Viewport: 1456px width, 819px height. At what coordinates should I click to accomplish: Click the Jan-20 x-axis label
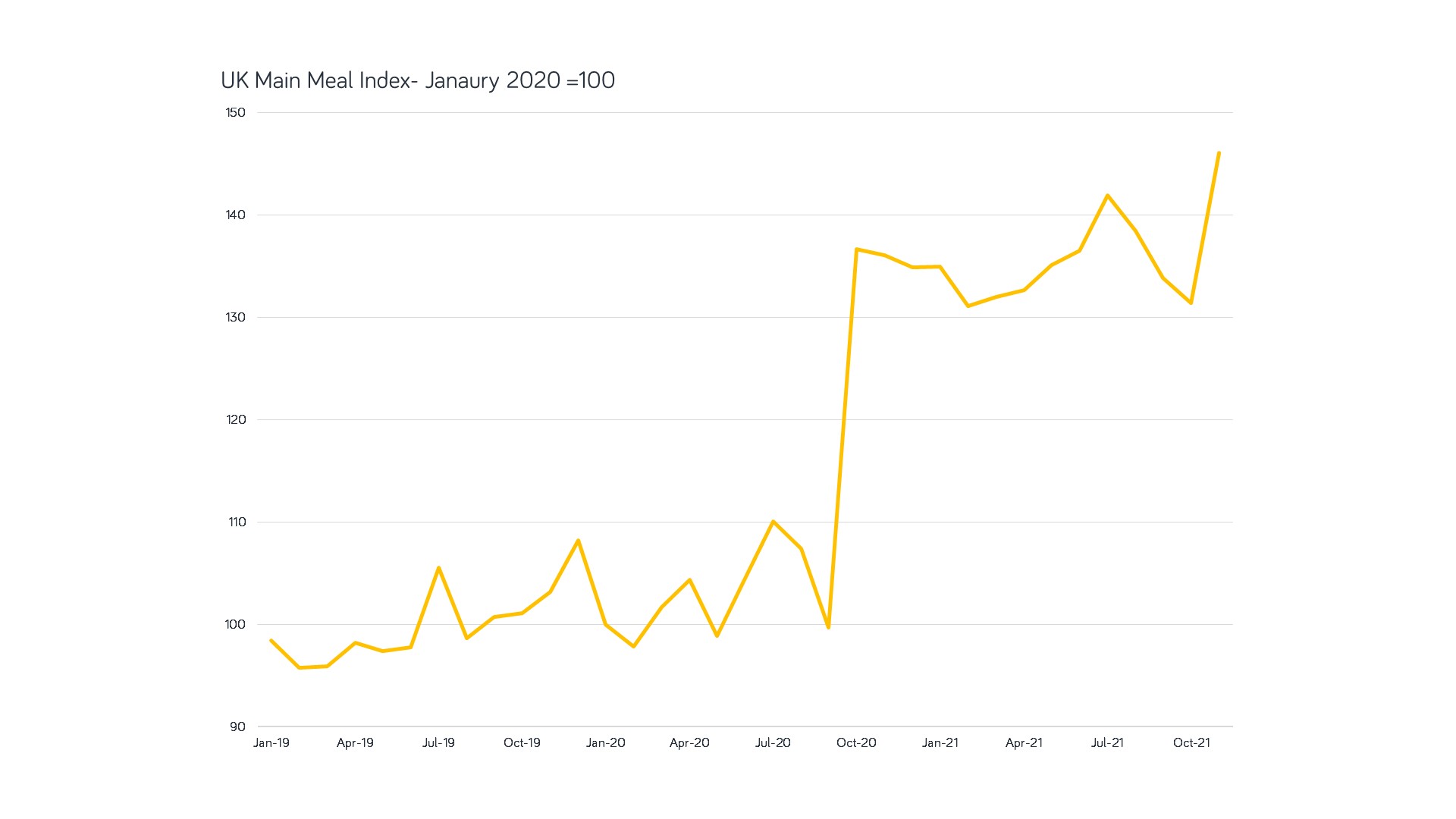pyautogui.click(x=606, y=742)
